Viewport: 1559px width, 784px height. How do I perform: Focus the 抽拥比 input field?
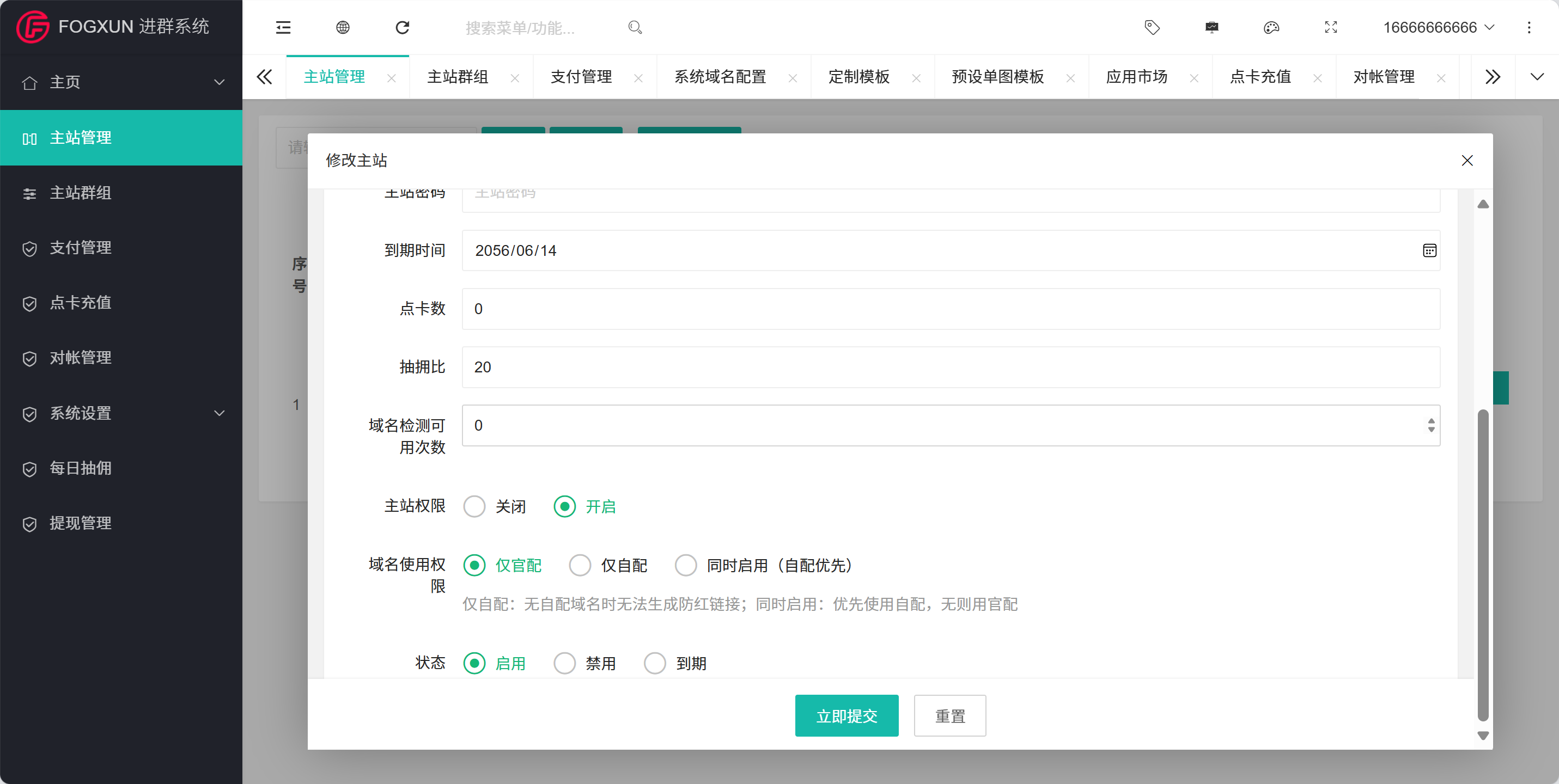(951, 367)
